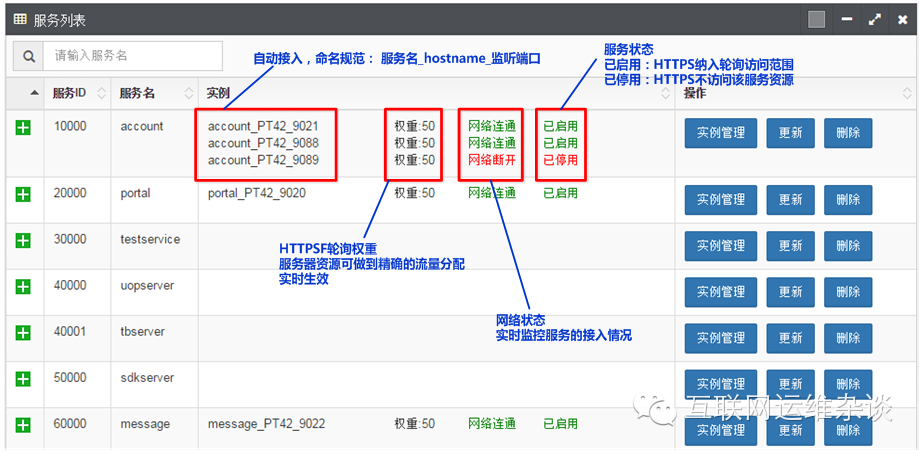Select instance message_PT42_9022
The height and width of the screenshot is (454, 922).
[266, 424]
